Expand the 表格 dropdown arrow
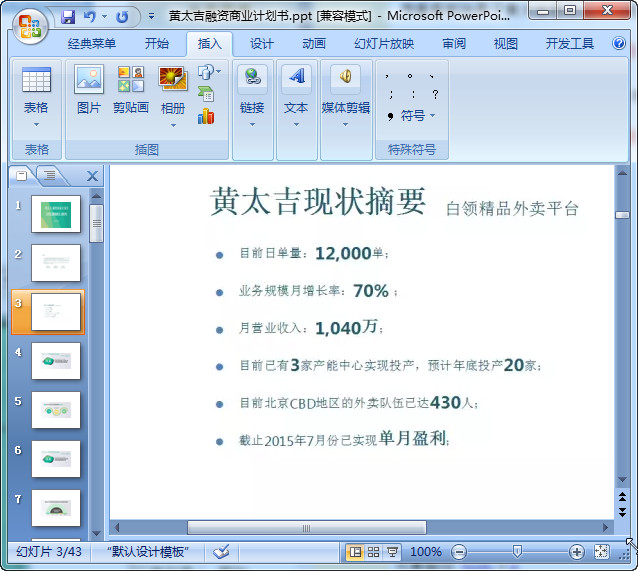 pos(36,125)
